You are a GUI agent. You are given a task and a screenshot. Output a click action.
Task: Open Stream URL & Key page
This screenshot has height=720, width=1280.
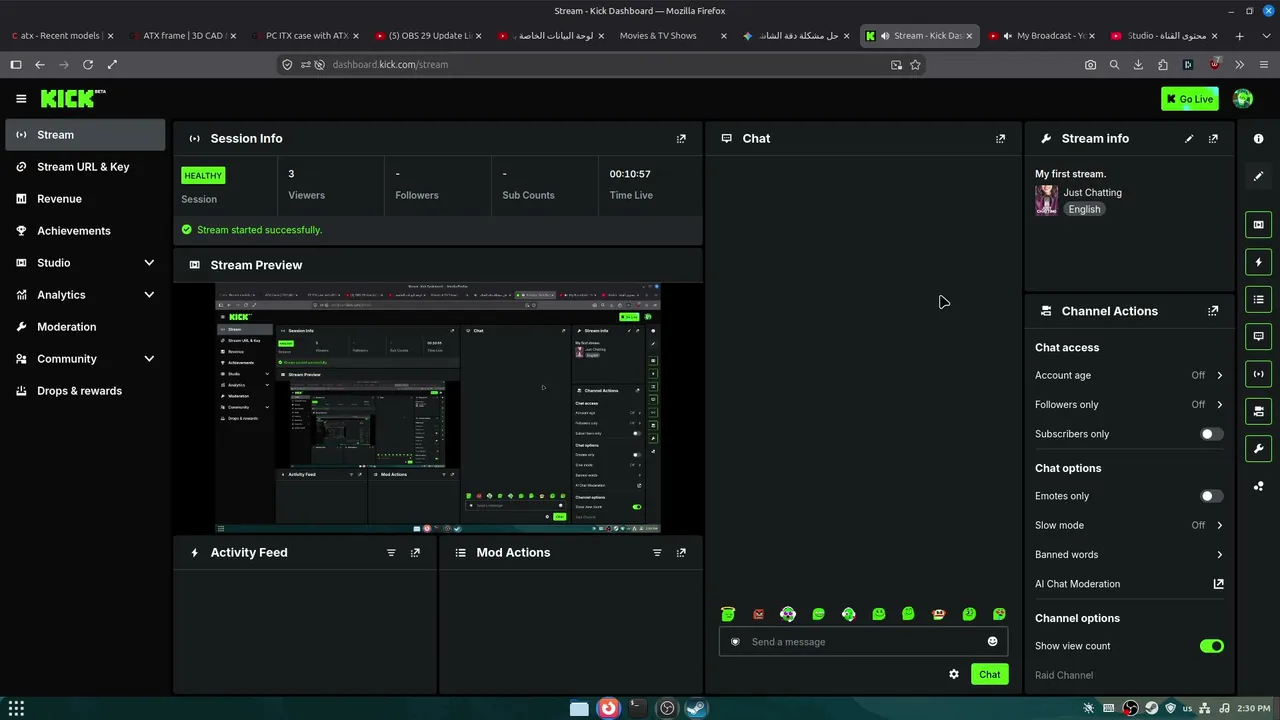pyautogui.click(x=85, y=167)
